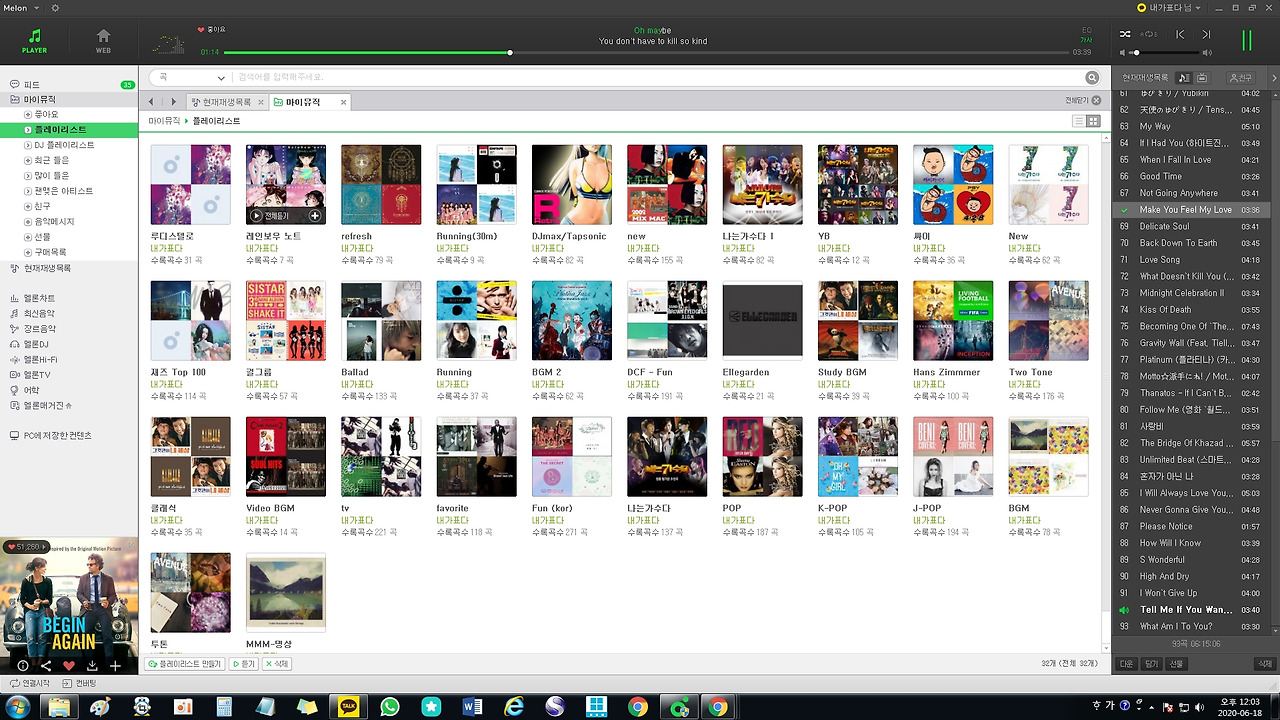Toggle shuffle playback
The width and height of the screenshot is (1280, 720).
1125,34
